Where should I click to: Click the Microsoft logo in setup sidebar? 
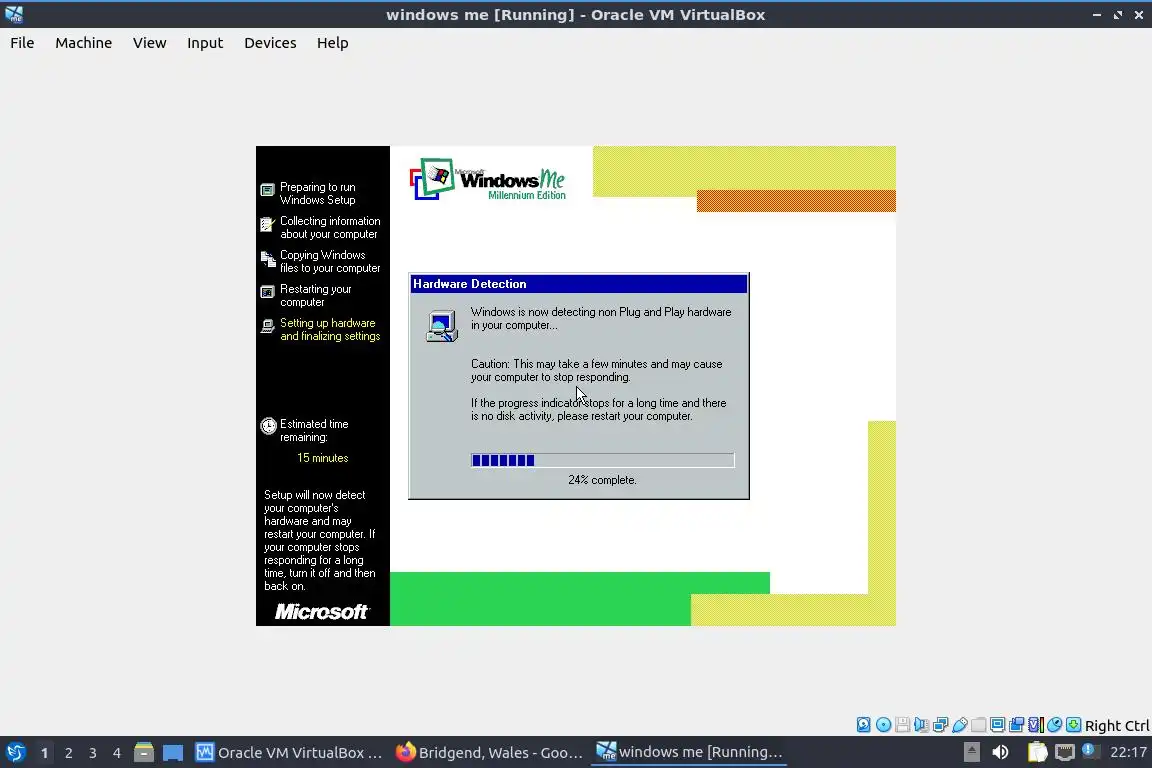pos(322,611)
